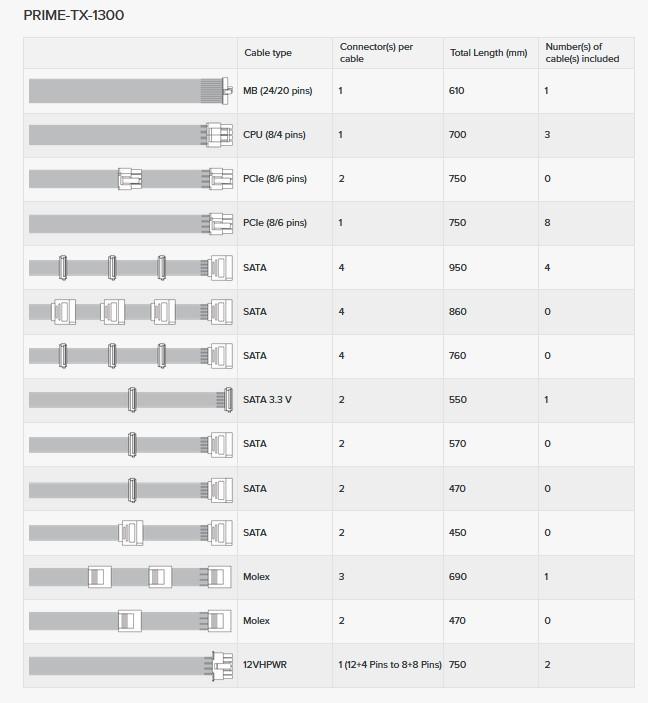Click the PRIME-TX-1300 heading

tap(74, 16)
